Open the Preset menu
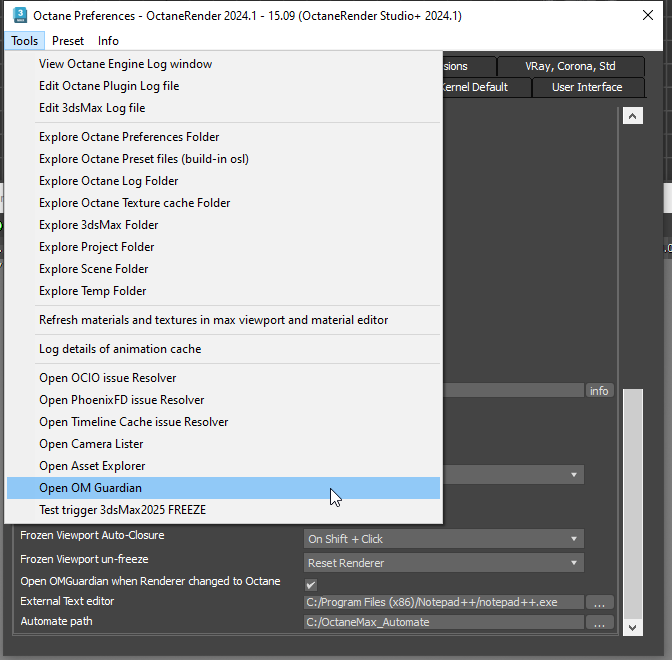The image size is (672, 660). [68, 41]
